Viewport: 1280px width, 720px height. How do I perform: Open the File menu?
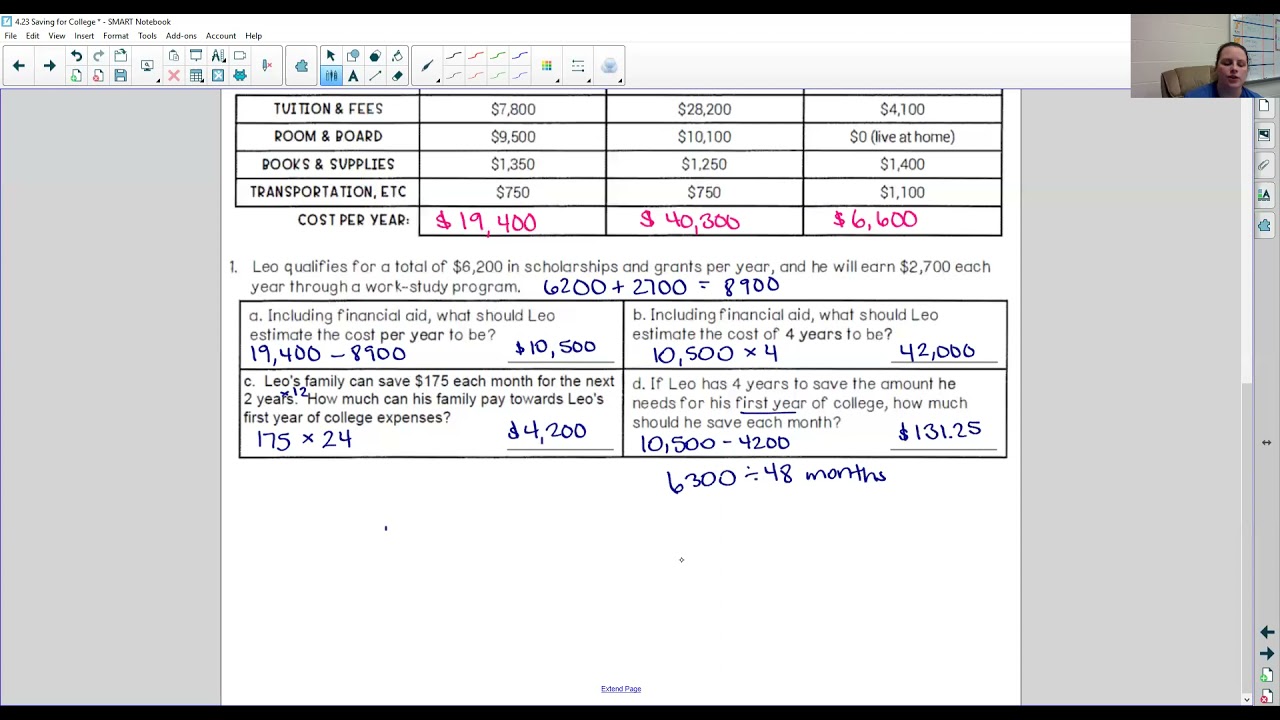(10, 36)
